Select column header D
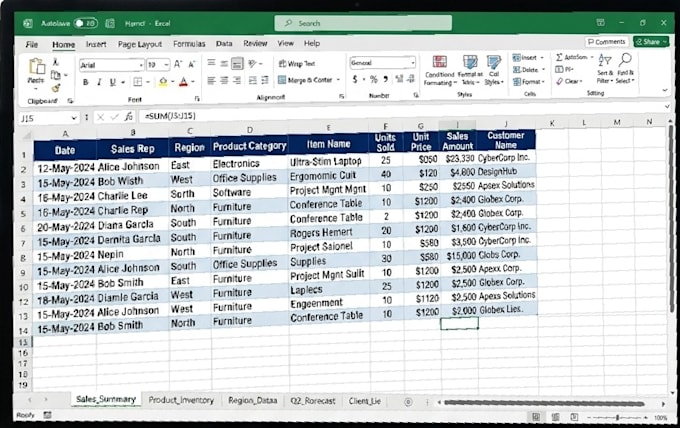 [249, 130]
